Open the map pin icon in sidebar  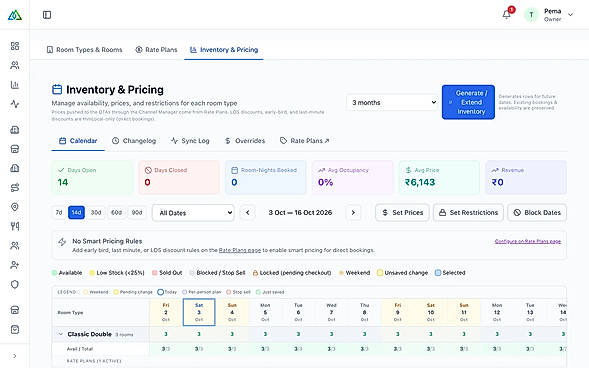pos(15,207)
